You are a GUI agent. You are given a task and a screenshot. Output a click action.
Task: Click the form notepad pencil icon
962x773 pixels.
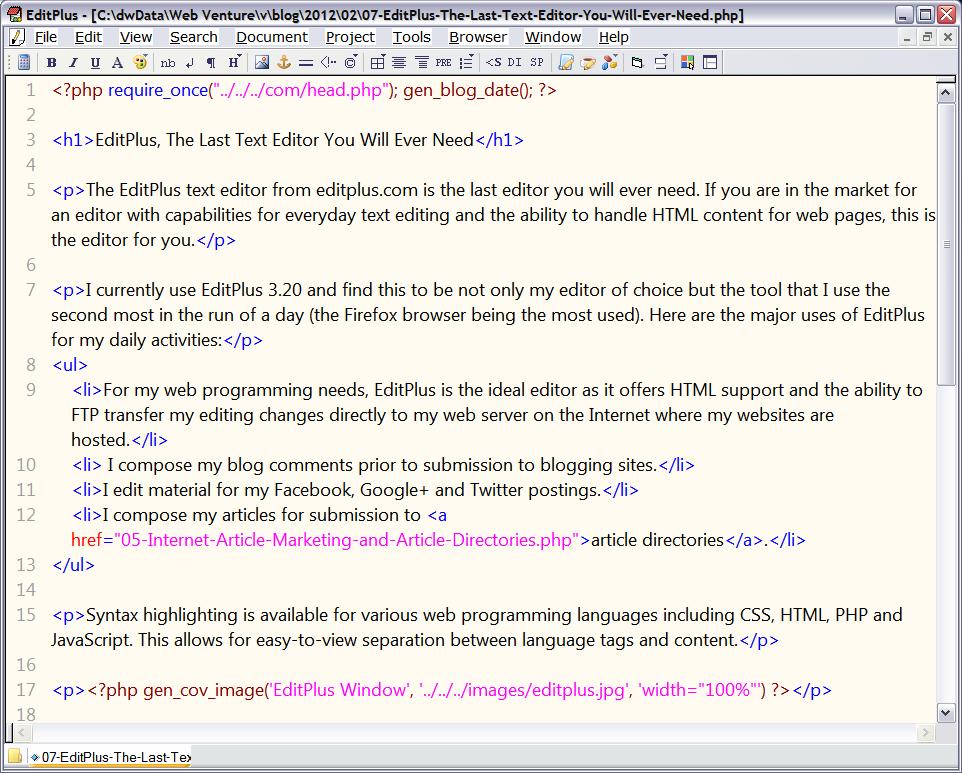point(566,63)
